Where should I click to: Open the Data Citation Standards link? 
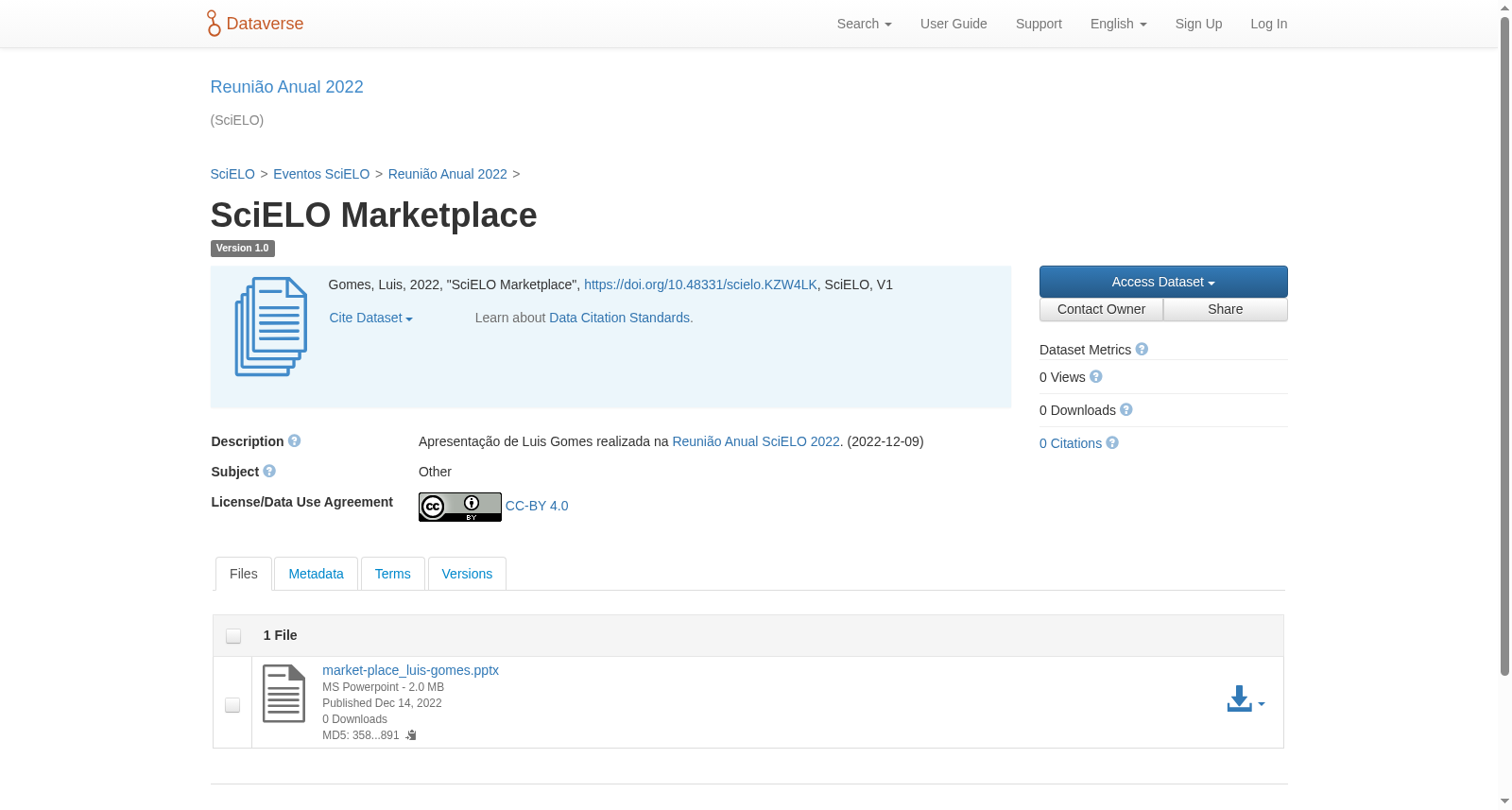coord(619,318)
